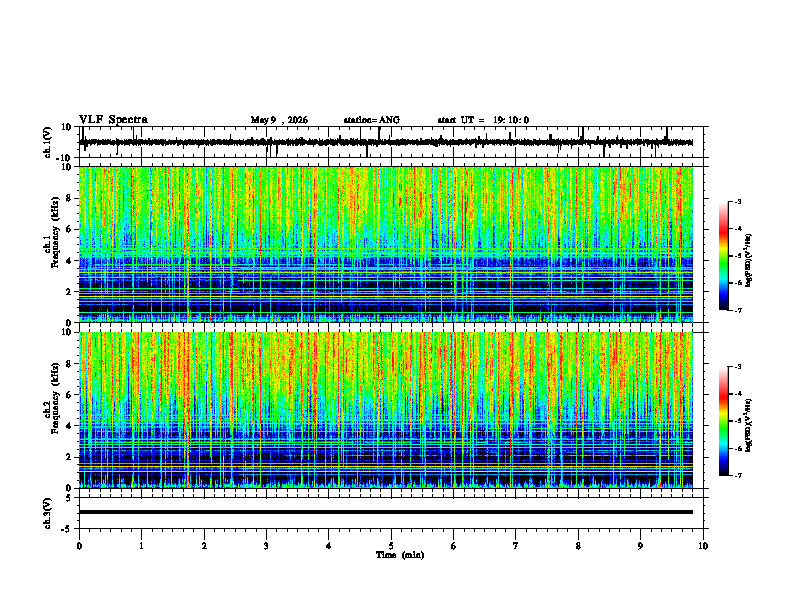This screenshot has width=792, height=612.
Task: Select the 0 tick label on time axis
Action: [x=79, y=546]
